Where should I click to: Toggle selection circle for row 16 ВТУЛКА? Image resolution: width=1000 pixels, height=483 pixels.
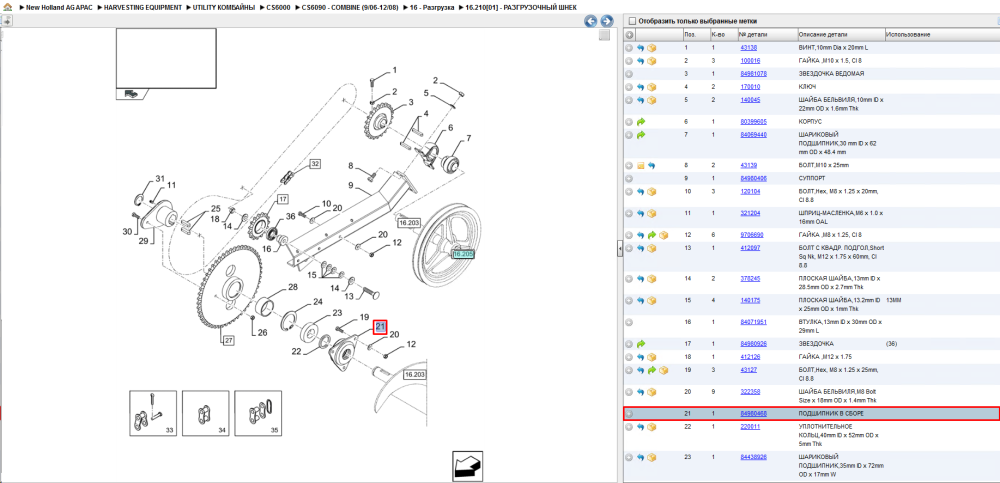point(629,322)
